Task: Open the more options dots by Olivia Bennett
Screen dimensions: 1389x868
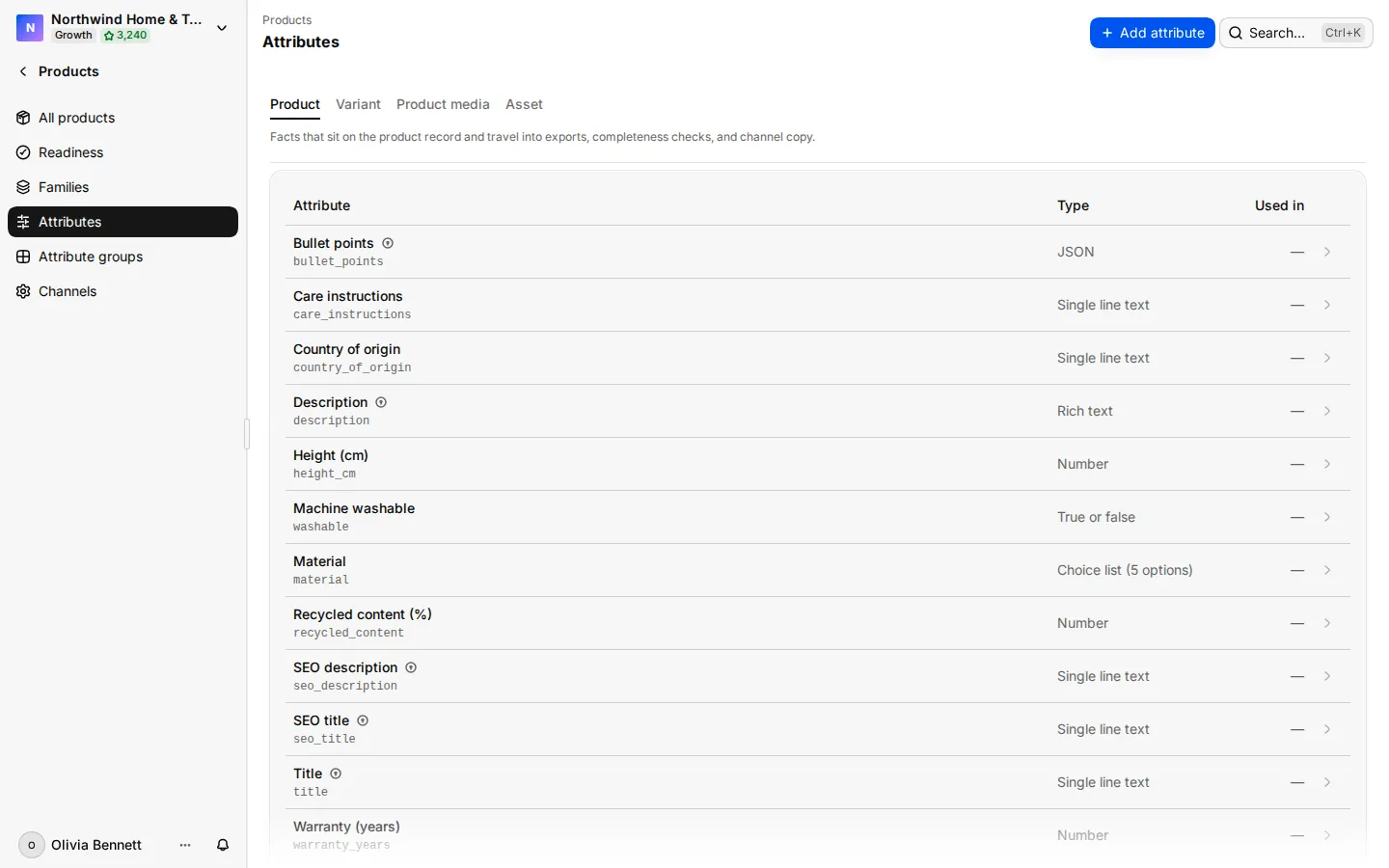Action: (x=185, y=845)
